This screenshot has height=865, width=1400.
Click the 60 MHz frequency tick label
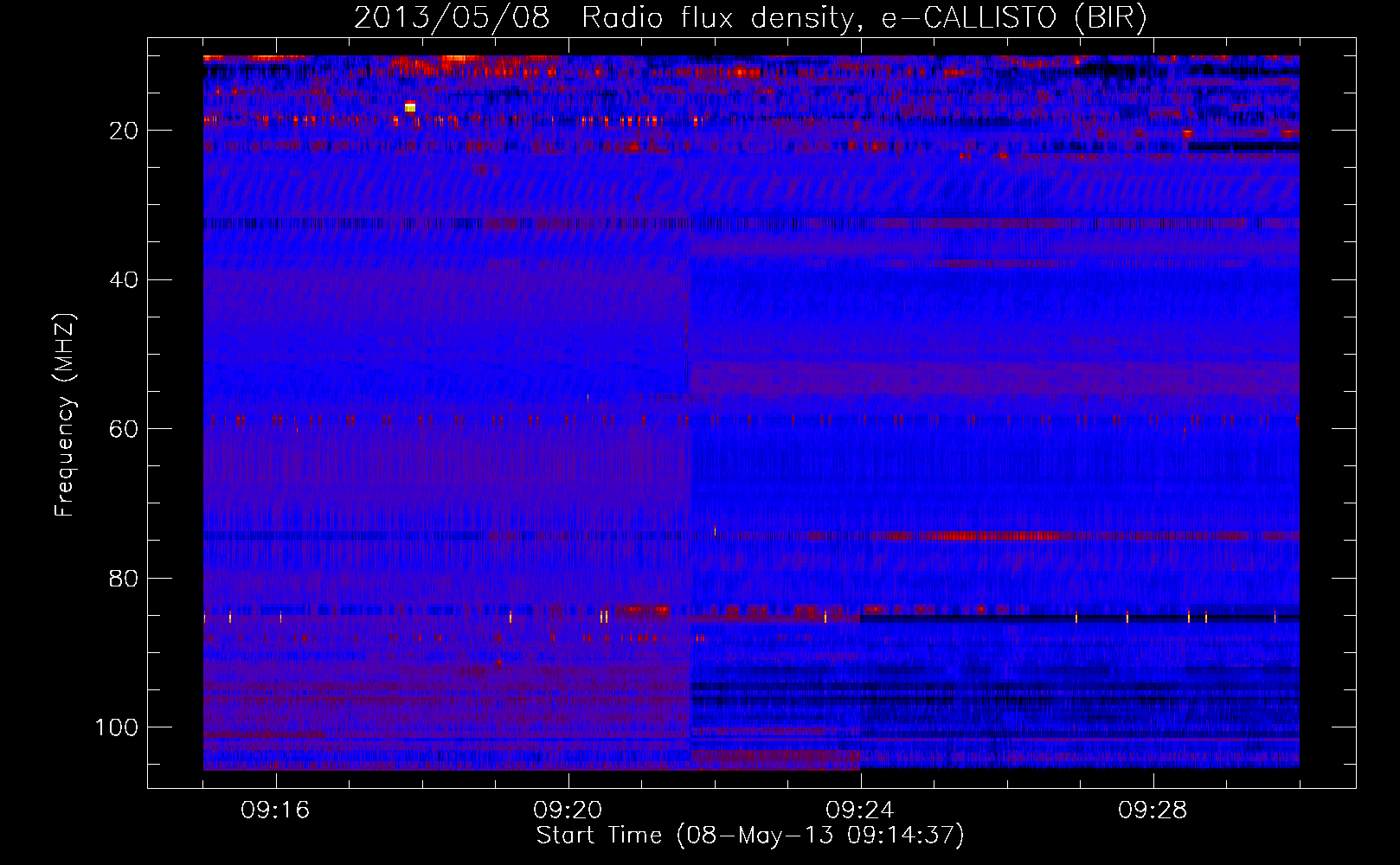point(124,429)
